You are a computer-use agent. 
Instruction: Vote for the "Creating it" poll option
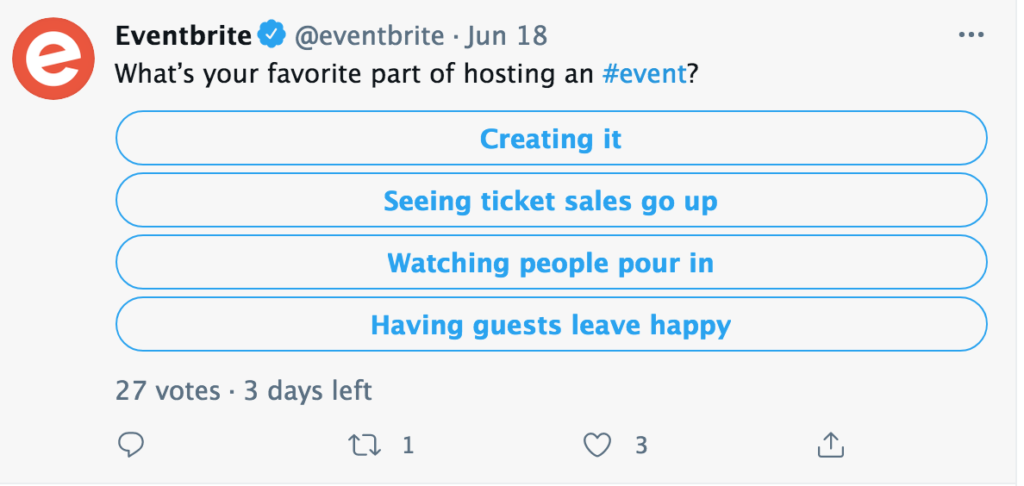pyautogui.click(x=551, y=138)
